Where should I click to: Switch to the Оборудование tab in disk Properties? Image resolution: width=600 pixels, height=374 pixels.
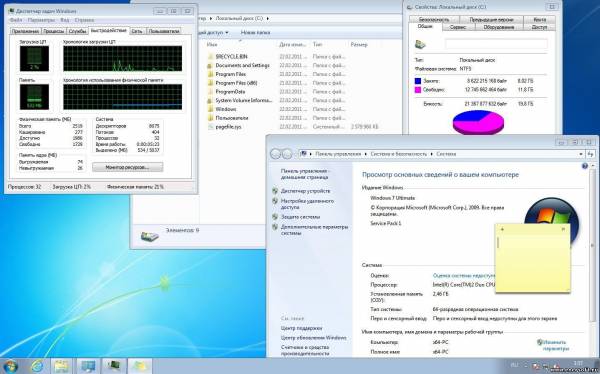pyautogui.click(x=498, y=27)
